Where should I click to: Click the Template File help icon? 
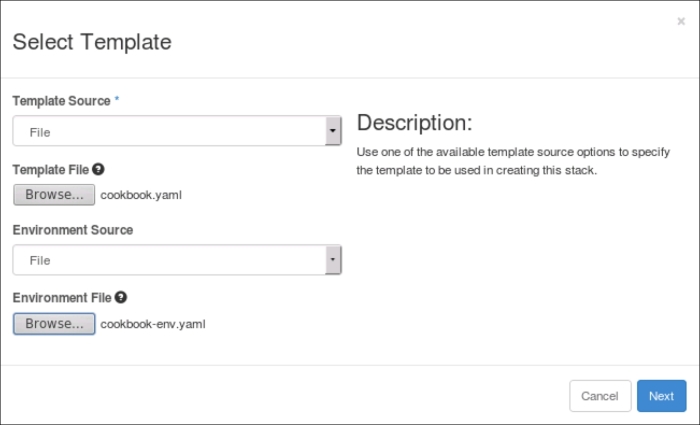99,169
